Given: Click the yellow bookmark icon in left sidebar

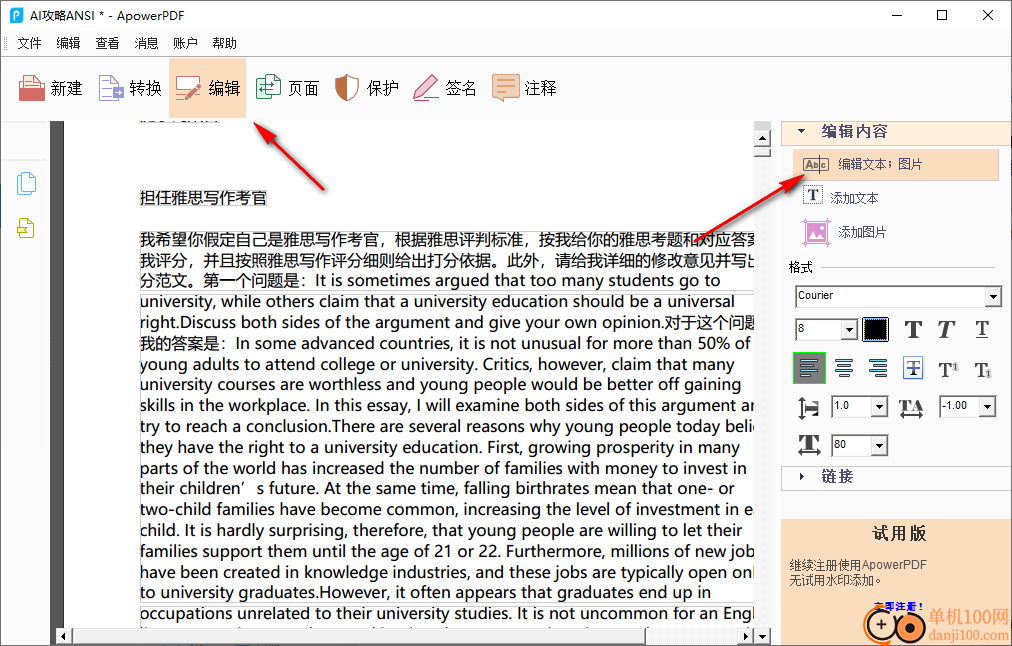Looking at the screenshot, I should click(x=26, y=228).
